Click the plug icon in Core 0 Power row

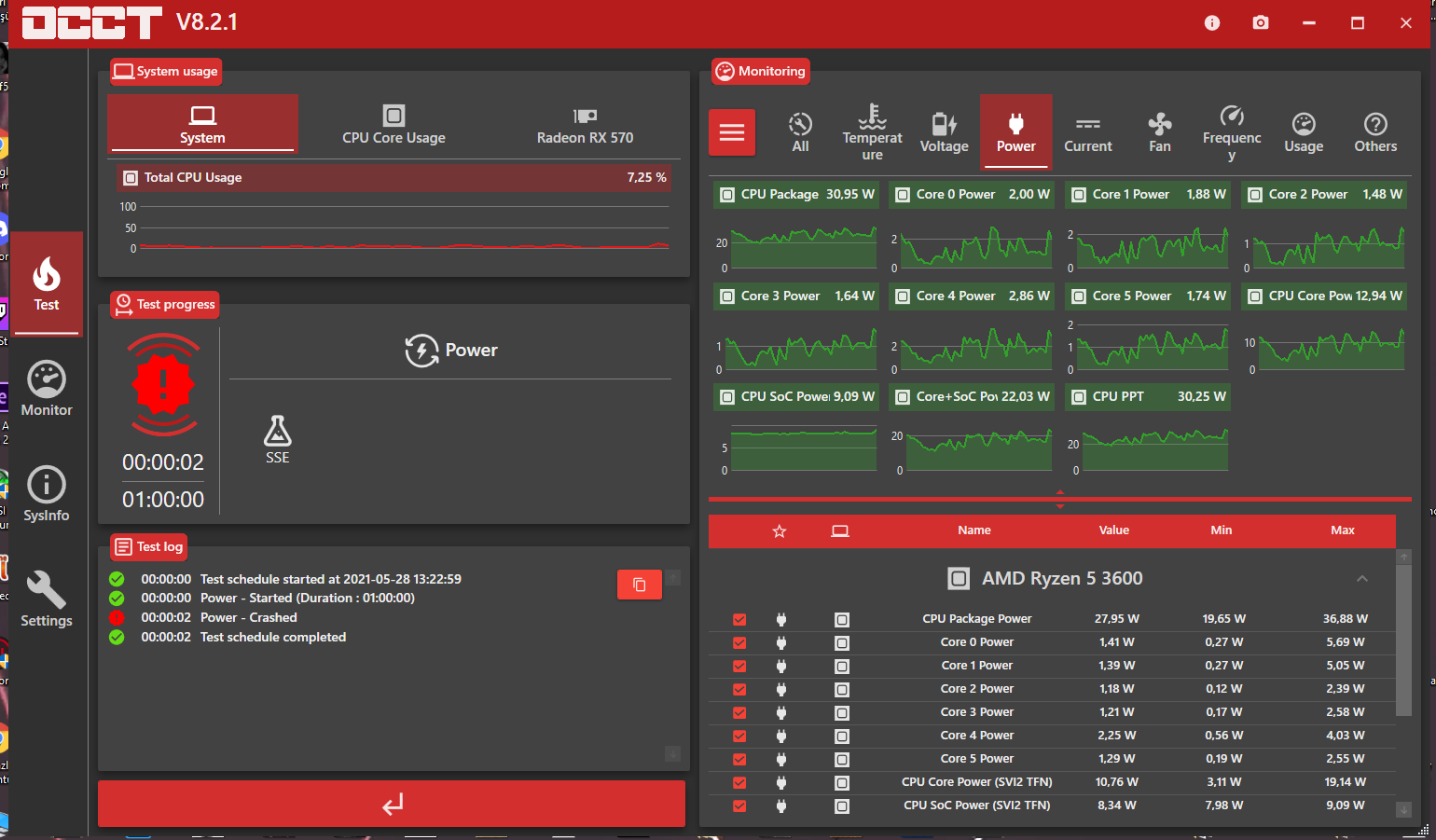point(781,642)
